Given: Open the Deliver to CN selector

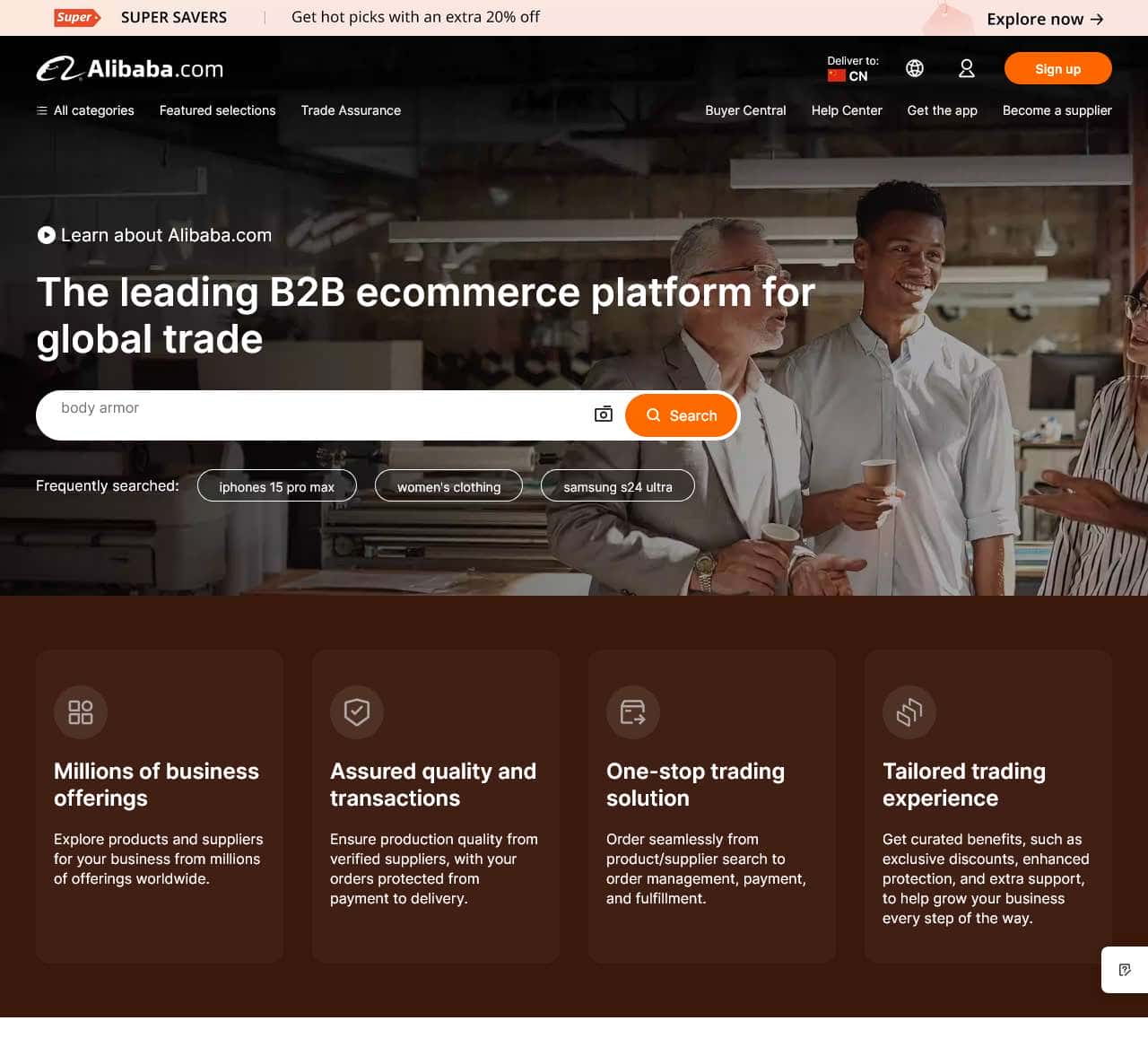Looking at the screenshot, I should click(x=852, y=69).
